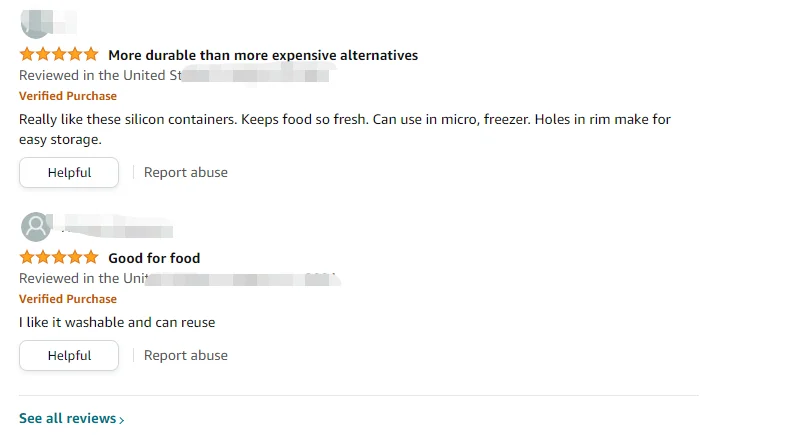Open the See all reviews link
Viewport: 793px width, 435px height.
click(x=67, y=418)
